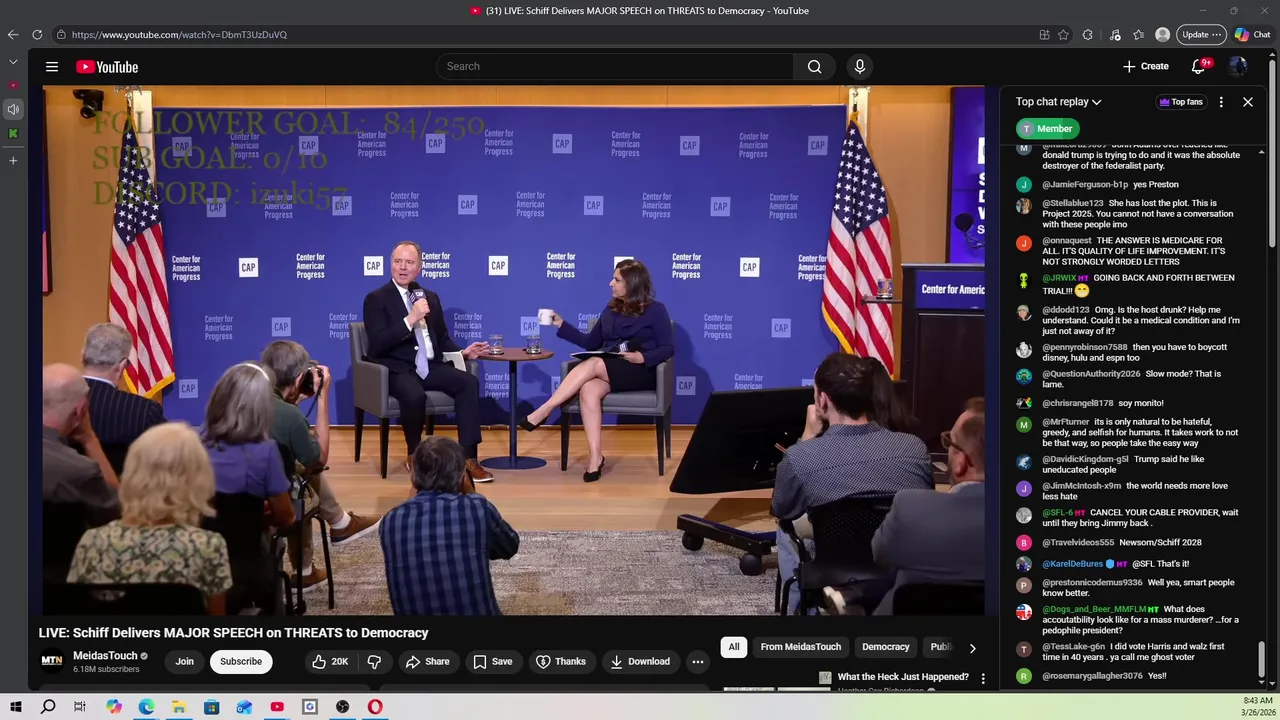The height and width of the screenshot is (720, 1280).
Task: Go back with the browser back arrow
Action: pyautogui.click(x=13, y=35)
